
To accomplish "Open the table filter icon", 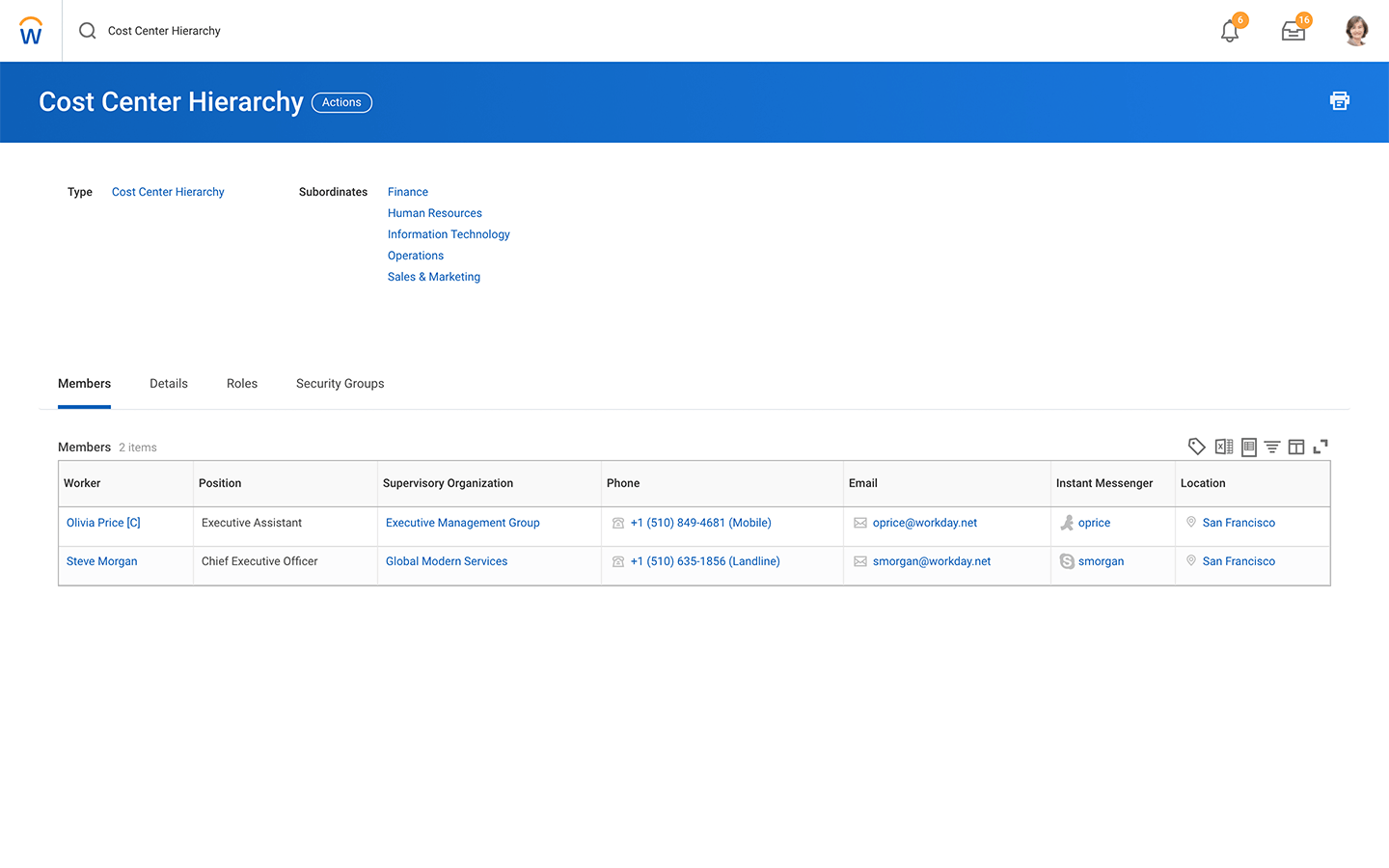I will point(1272,447).
